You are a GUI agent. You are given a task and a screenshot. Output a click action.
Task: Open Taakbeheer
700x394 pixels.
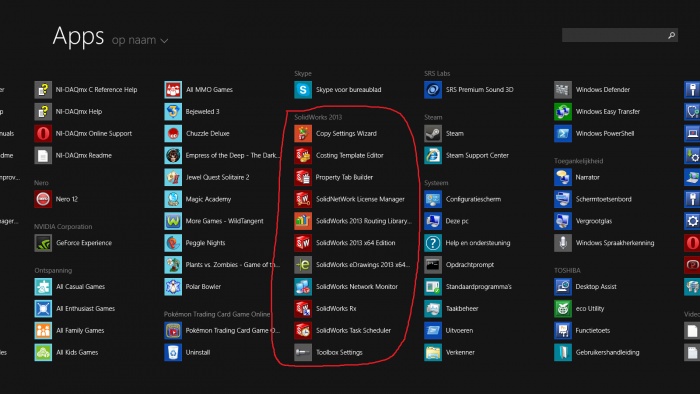(452, 308)
